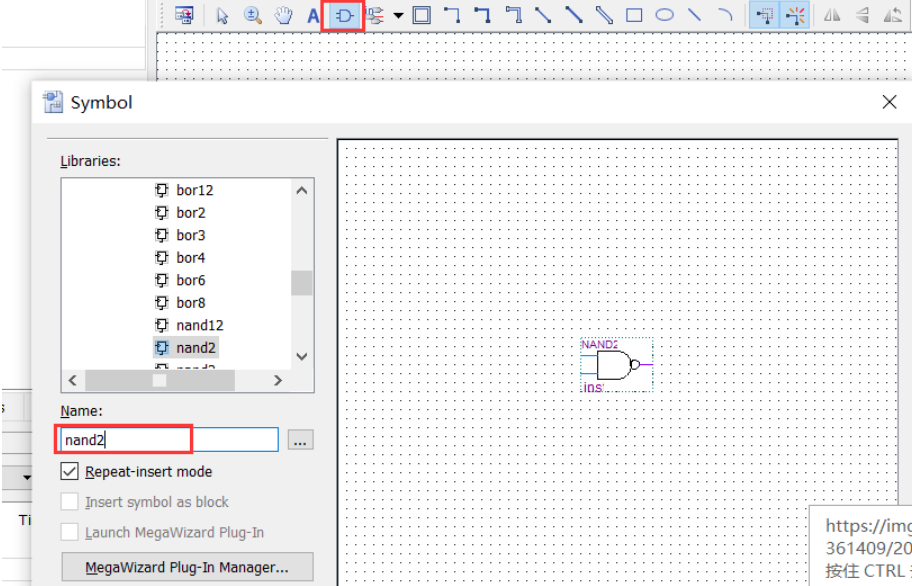
Task: Select nand2 in the Libraries list
Action: tap(186, 348)
